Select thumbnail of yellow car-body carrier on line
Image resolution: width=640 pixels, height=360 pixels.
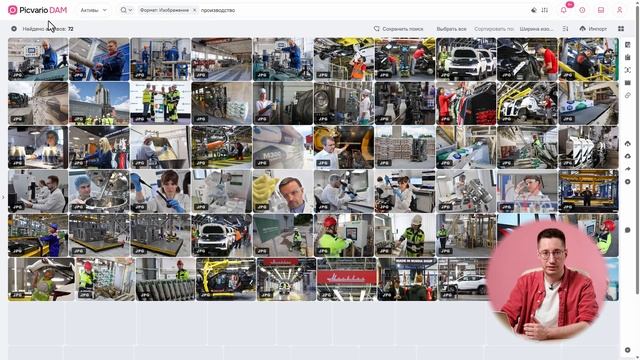point(226,280)
